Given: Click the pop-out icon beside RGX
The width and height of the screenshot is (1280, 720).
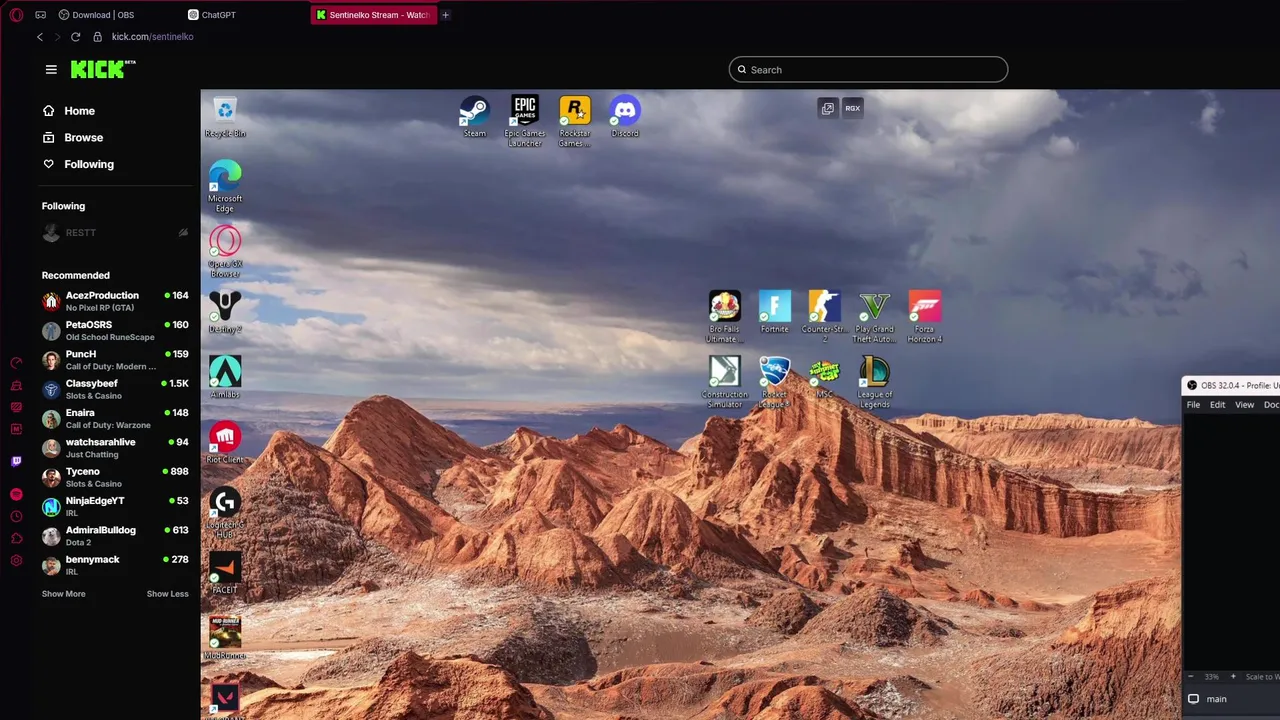Looking at the screenshot, I should [828, 108].
